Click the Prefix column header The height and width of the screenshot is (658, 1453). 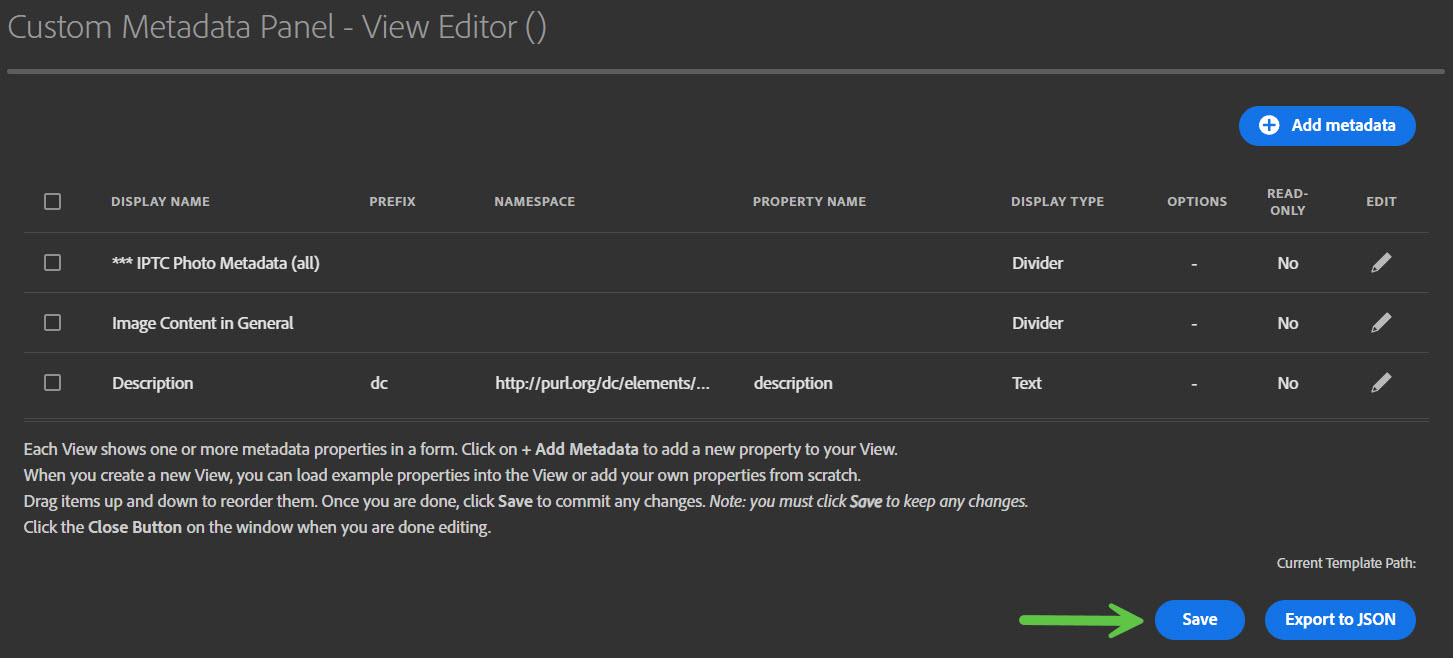(392, 202)
